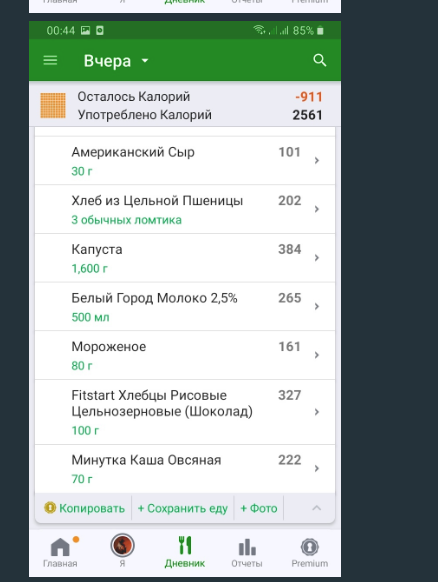Open the hamburger menu icon

[50, 60]
